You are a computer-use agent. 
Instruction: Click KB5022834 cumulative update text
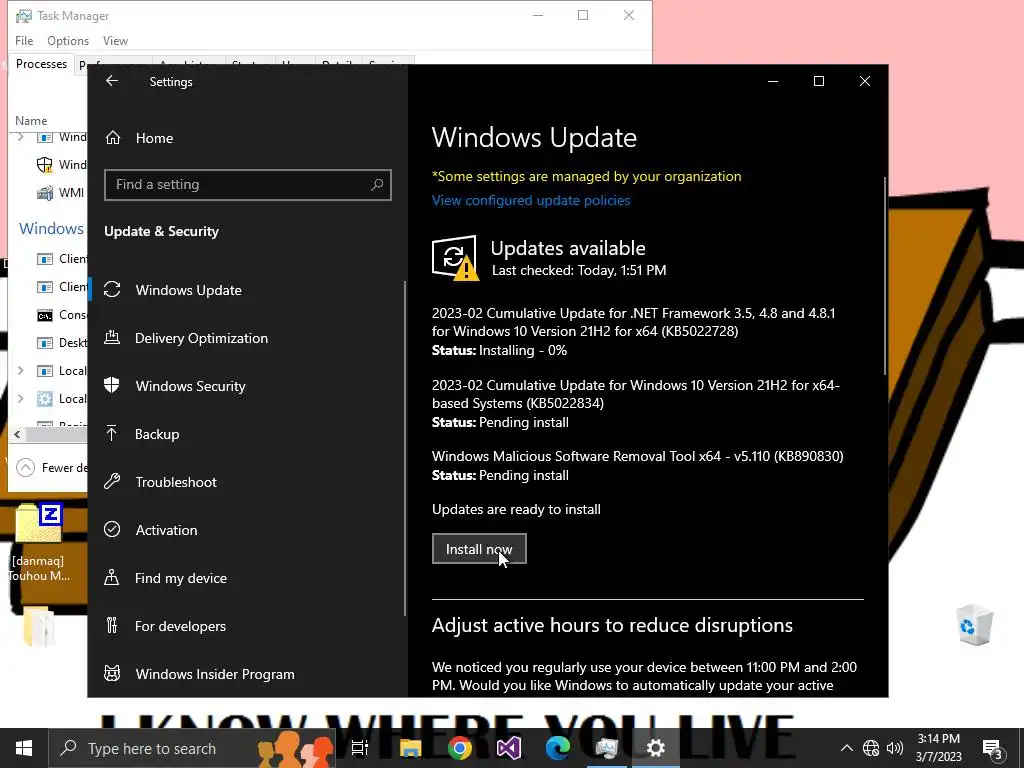[635, 394]
